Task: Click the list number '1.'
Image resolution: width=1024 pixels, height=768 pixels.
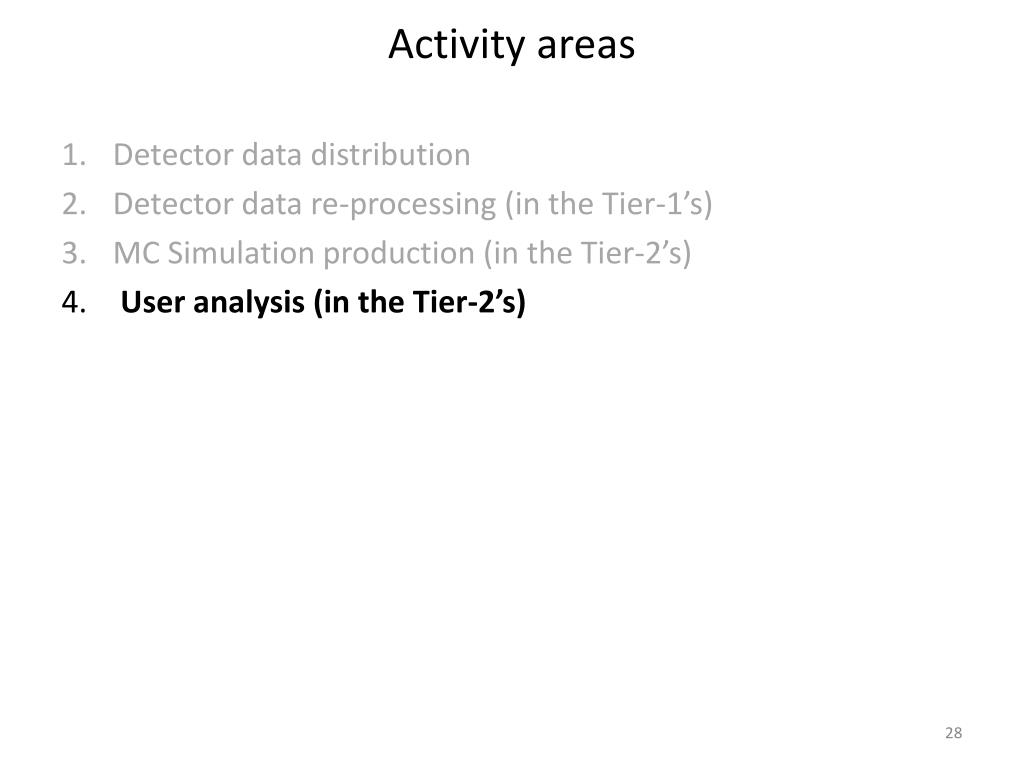Action: point(74,155)
